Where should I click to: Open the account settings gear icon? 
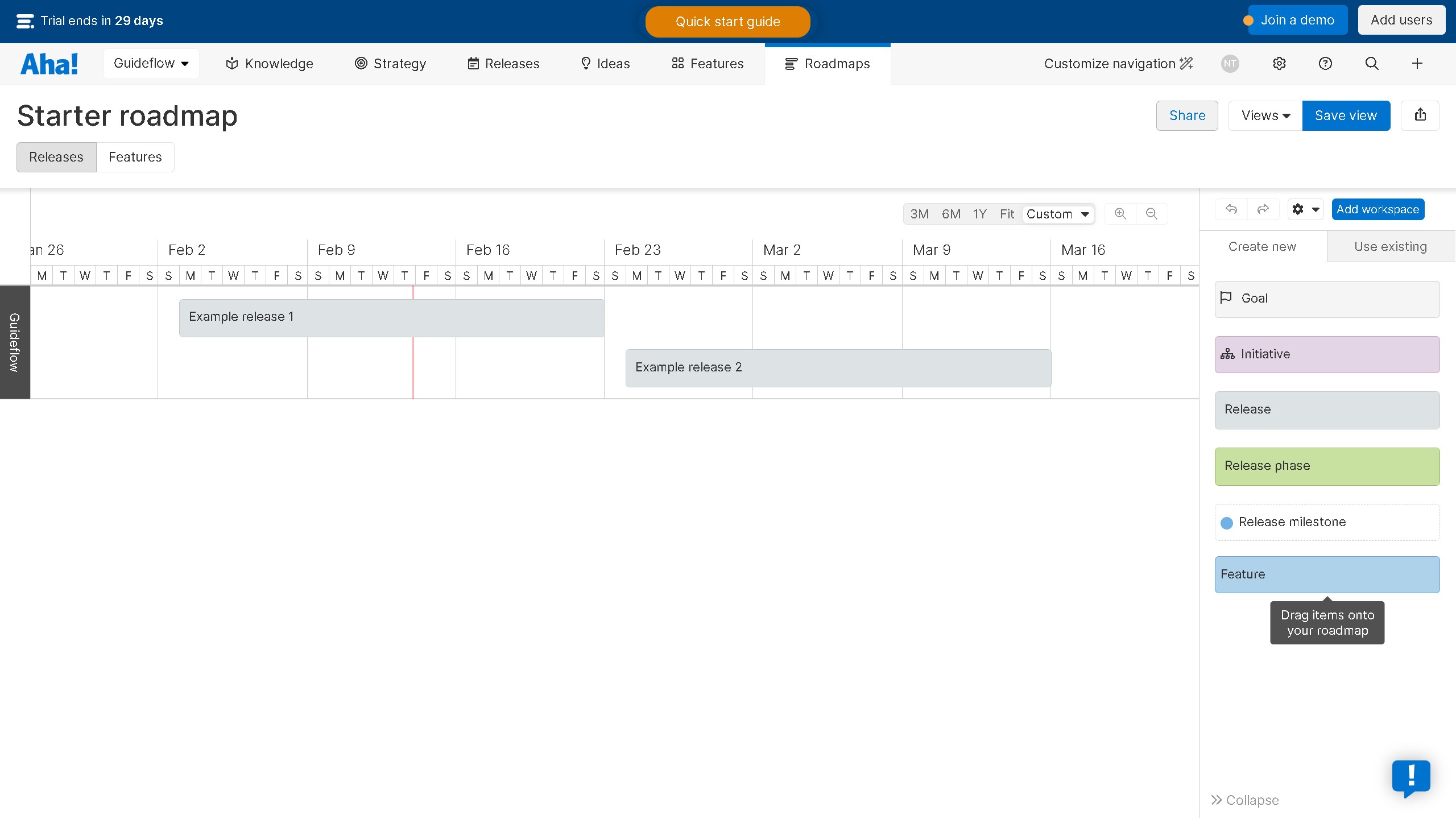(1279, 63)
